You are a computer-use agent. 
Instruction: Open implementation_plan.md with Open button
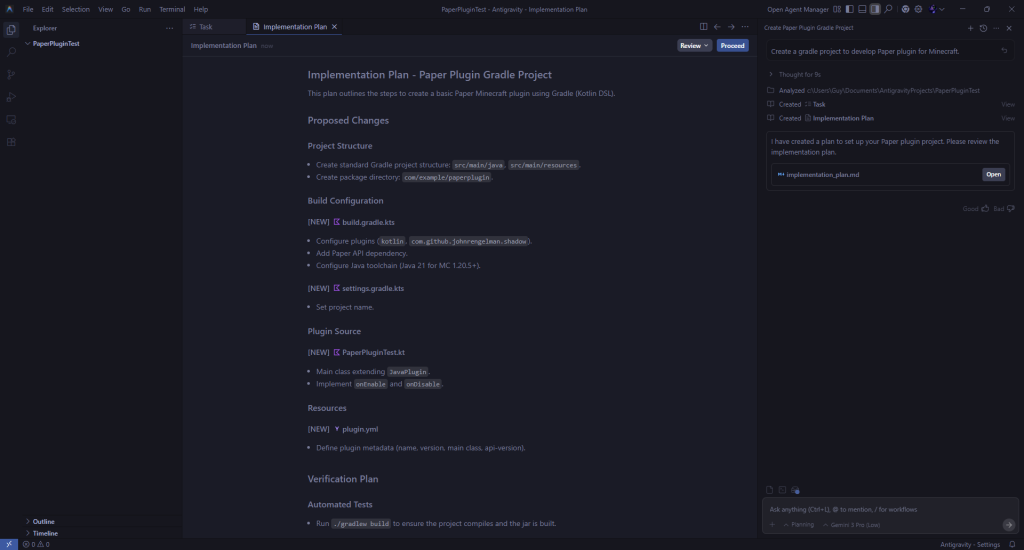pyautogui.click(x=993, y=174)
